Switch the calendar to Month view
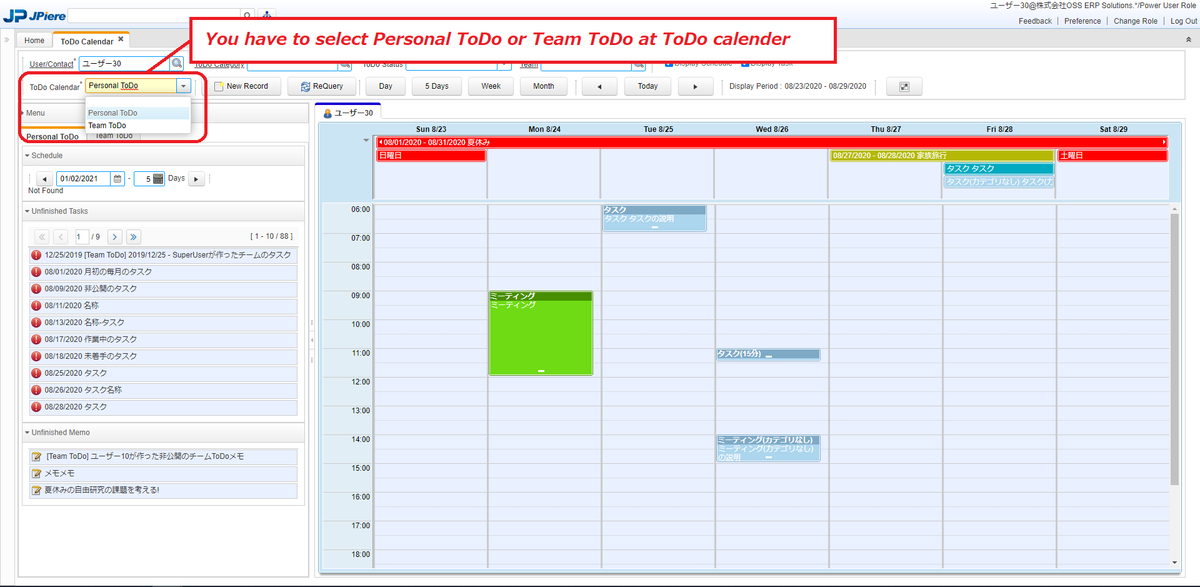Viewport: 1200px width, 587px height. point(543,87)
